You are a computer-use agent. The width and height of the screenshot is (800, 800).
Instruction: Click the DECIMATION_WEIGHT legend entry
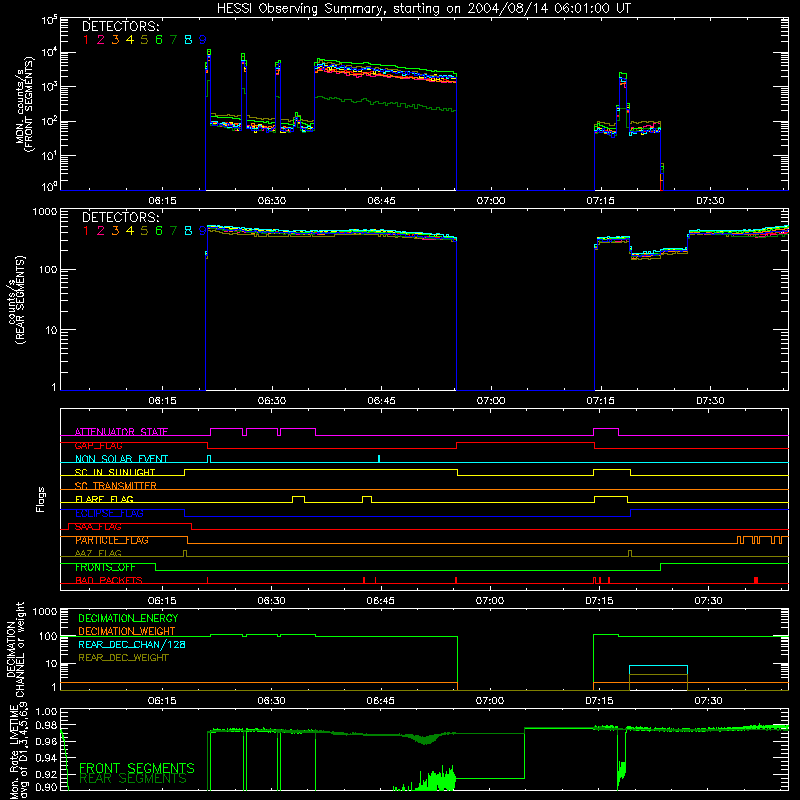127,632
